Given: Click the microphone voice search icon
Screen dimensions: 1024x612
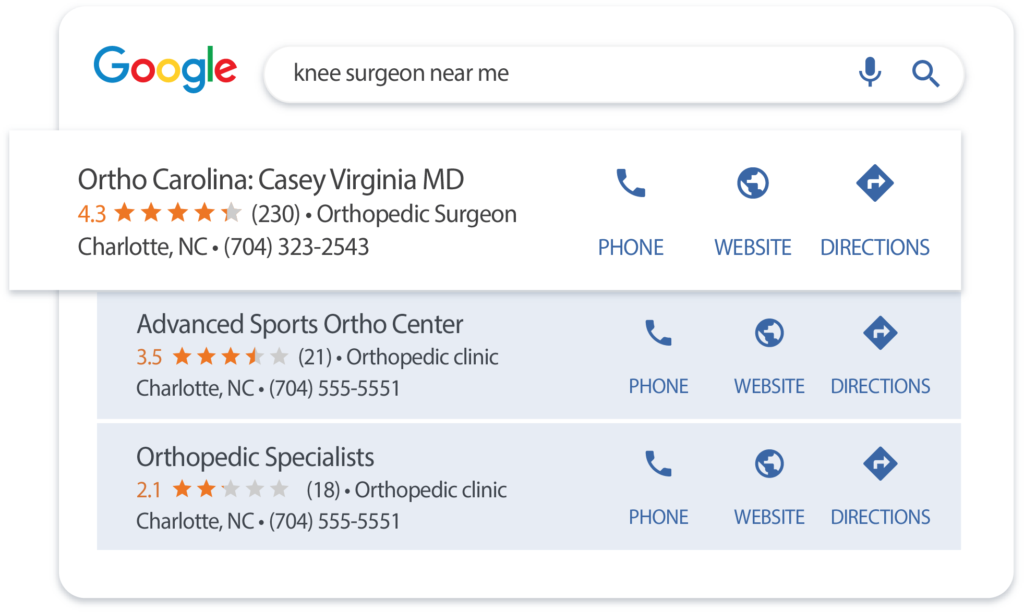Looking at the screenshot, I should click(x=870, y=72).
